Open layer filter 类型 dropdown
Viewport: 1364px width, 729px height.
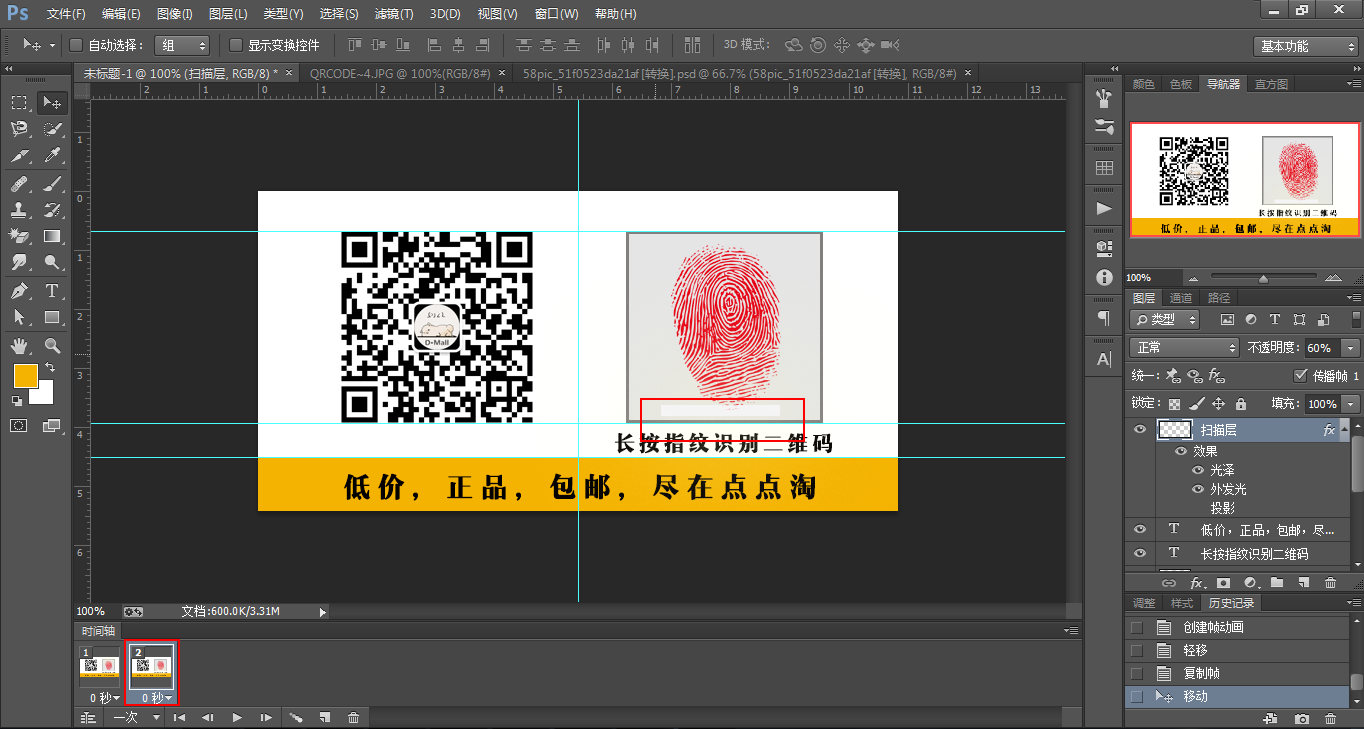pyautogui.click(x=1165, y=320)
